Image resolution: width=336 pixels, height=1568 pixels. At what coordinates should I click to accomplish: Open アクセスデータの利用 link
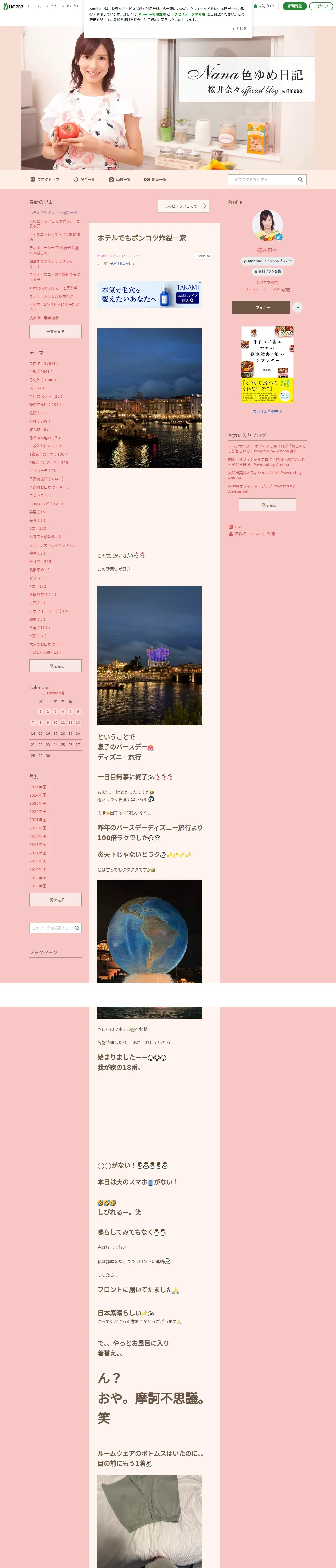pos(188,14)
